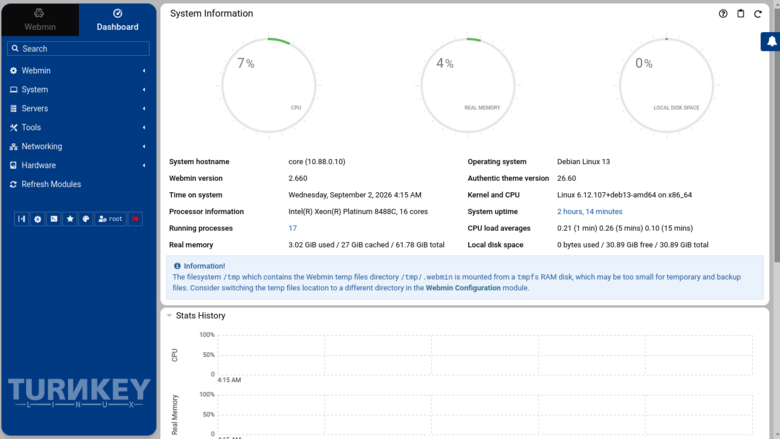The width and height of the screenshot is (780, 439).
Task: Open the notifications bell icon
Action: (772, 41)
